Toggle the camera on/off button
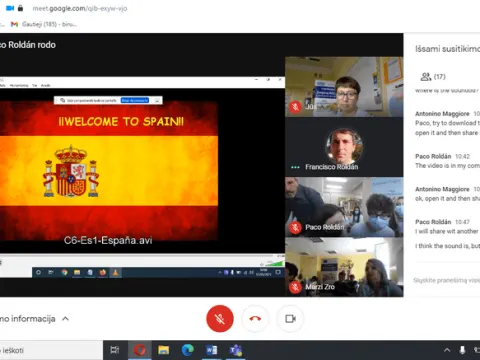 (290, 319)
